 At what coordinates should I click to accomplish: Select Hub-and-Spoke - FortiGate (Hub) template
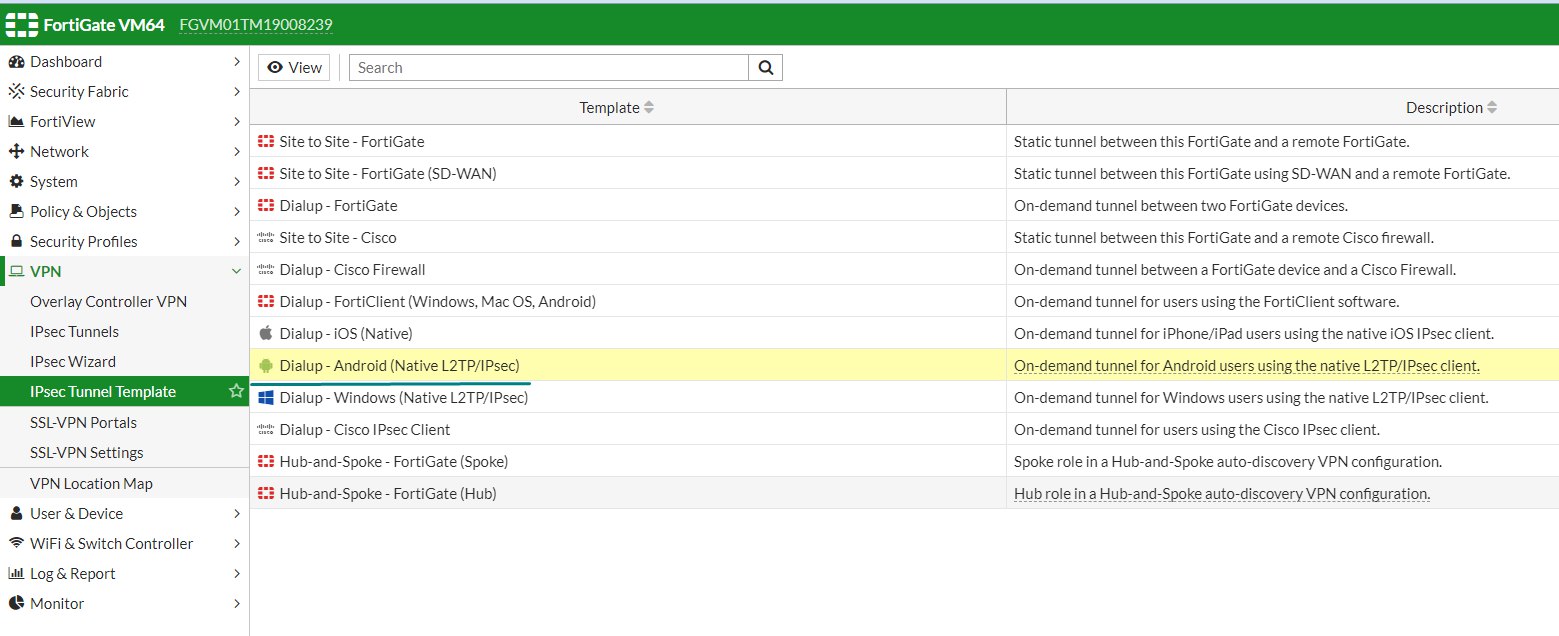[x=388, y=494]
